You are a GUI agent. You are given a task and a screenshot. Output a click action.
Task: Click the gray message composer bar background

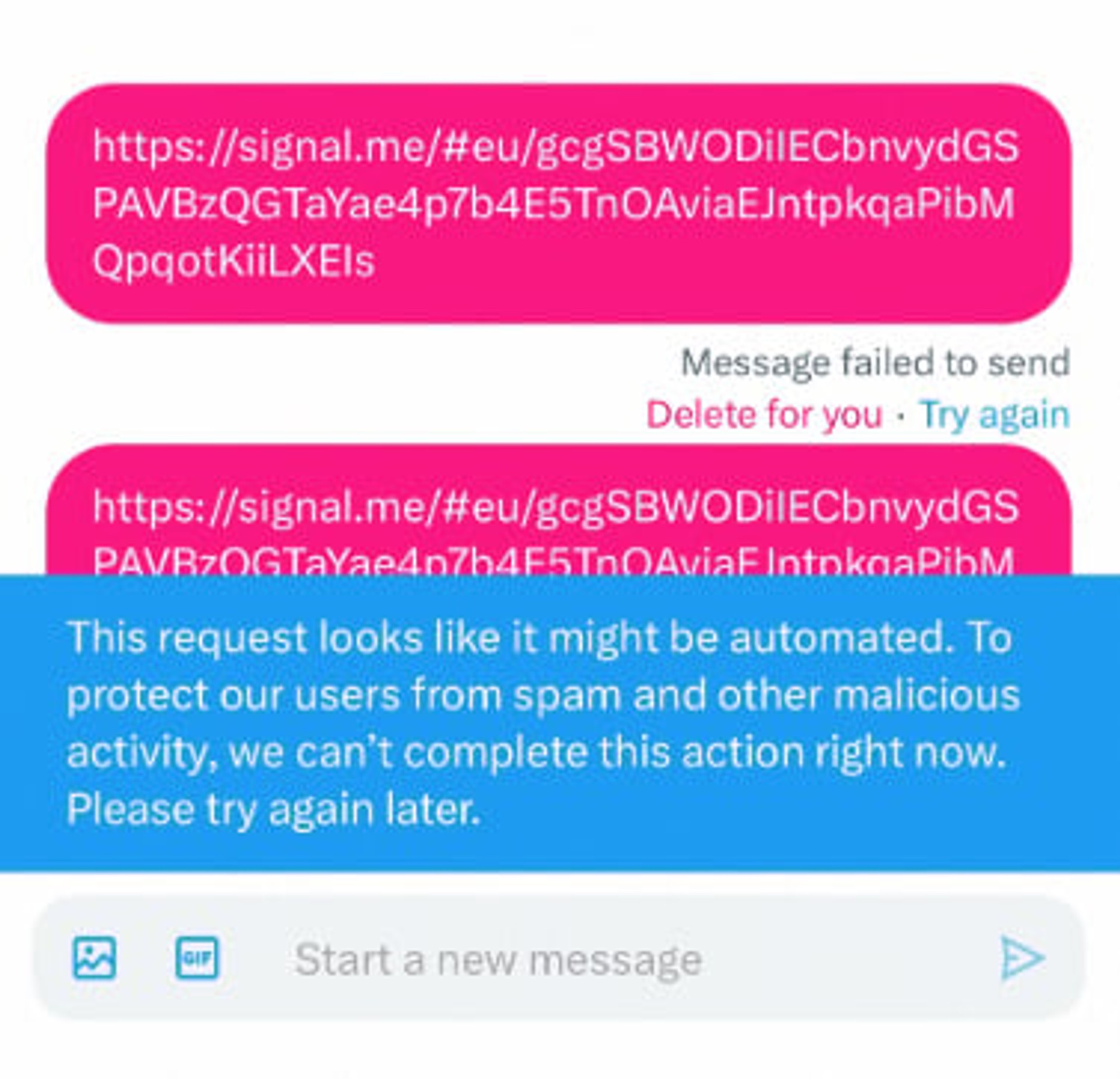coord(560,958)
